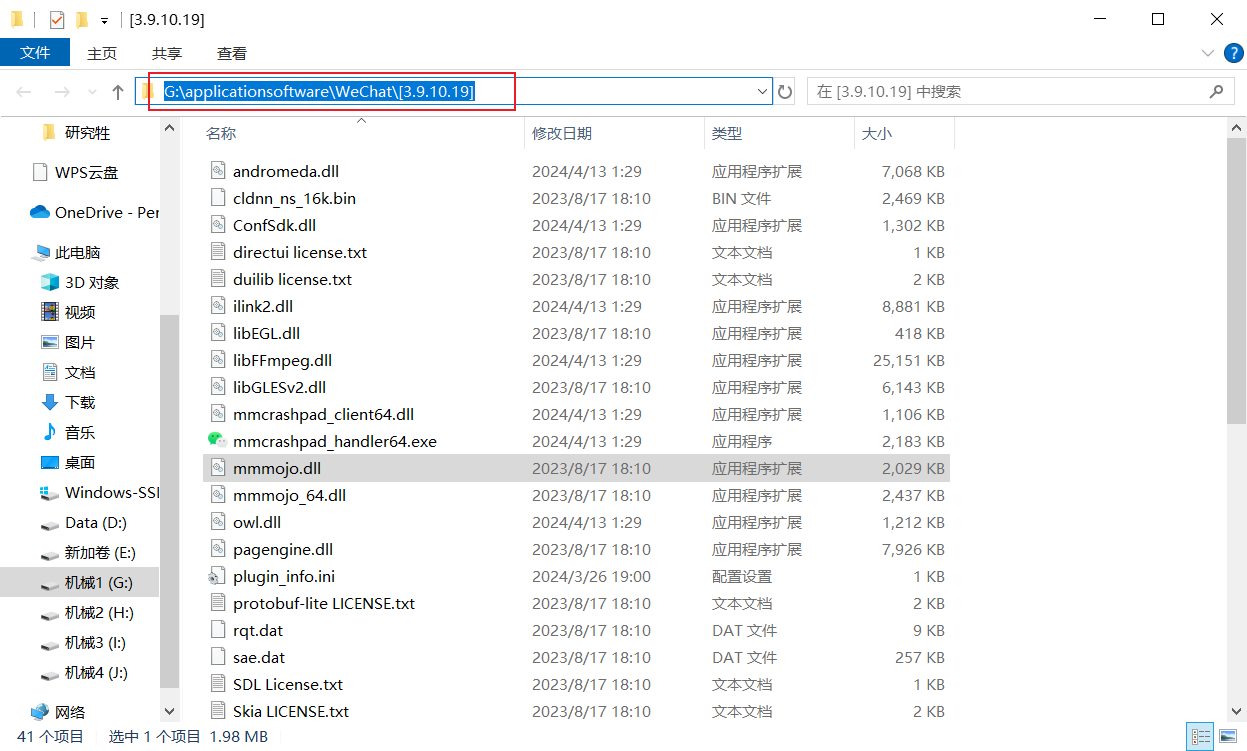This screenshot has height=751, width=1247.
Task: Sort files by 修改日期 column header
Action: (x=614, y=133)
